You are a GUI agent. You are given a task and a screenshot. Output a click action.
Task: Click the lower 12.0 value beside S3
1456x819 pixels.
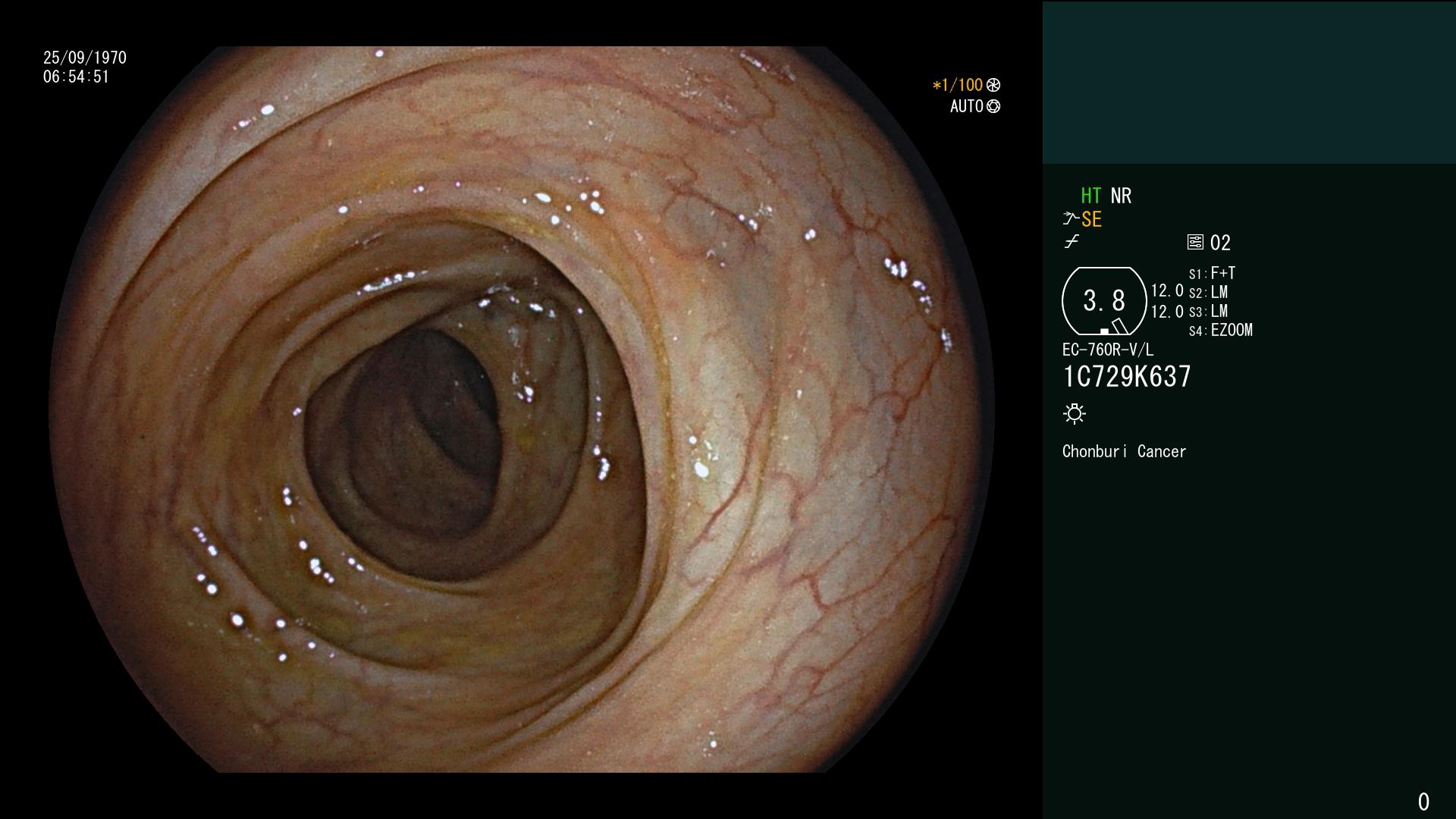tap(1167, 311)
